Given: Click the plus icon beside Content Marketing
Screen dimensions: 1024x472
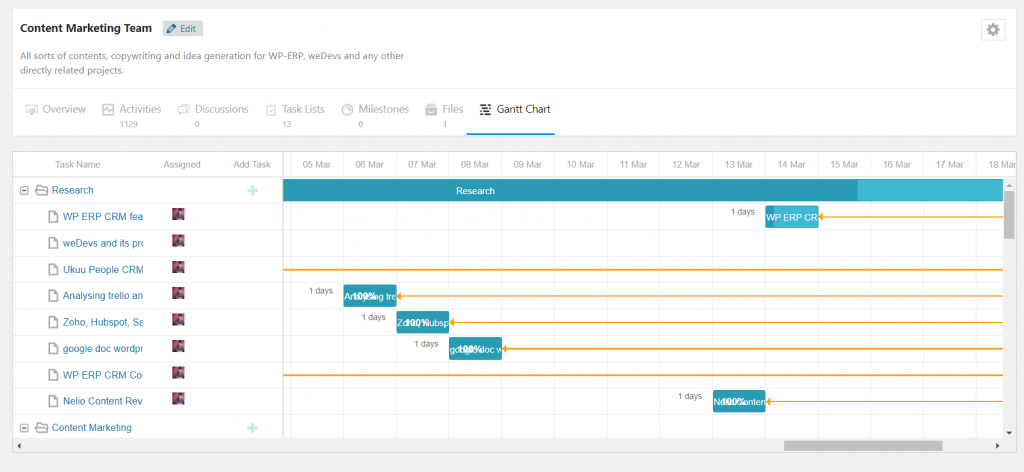Looking at the screenshot, I should click(252, 428).
